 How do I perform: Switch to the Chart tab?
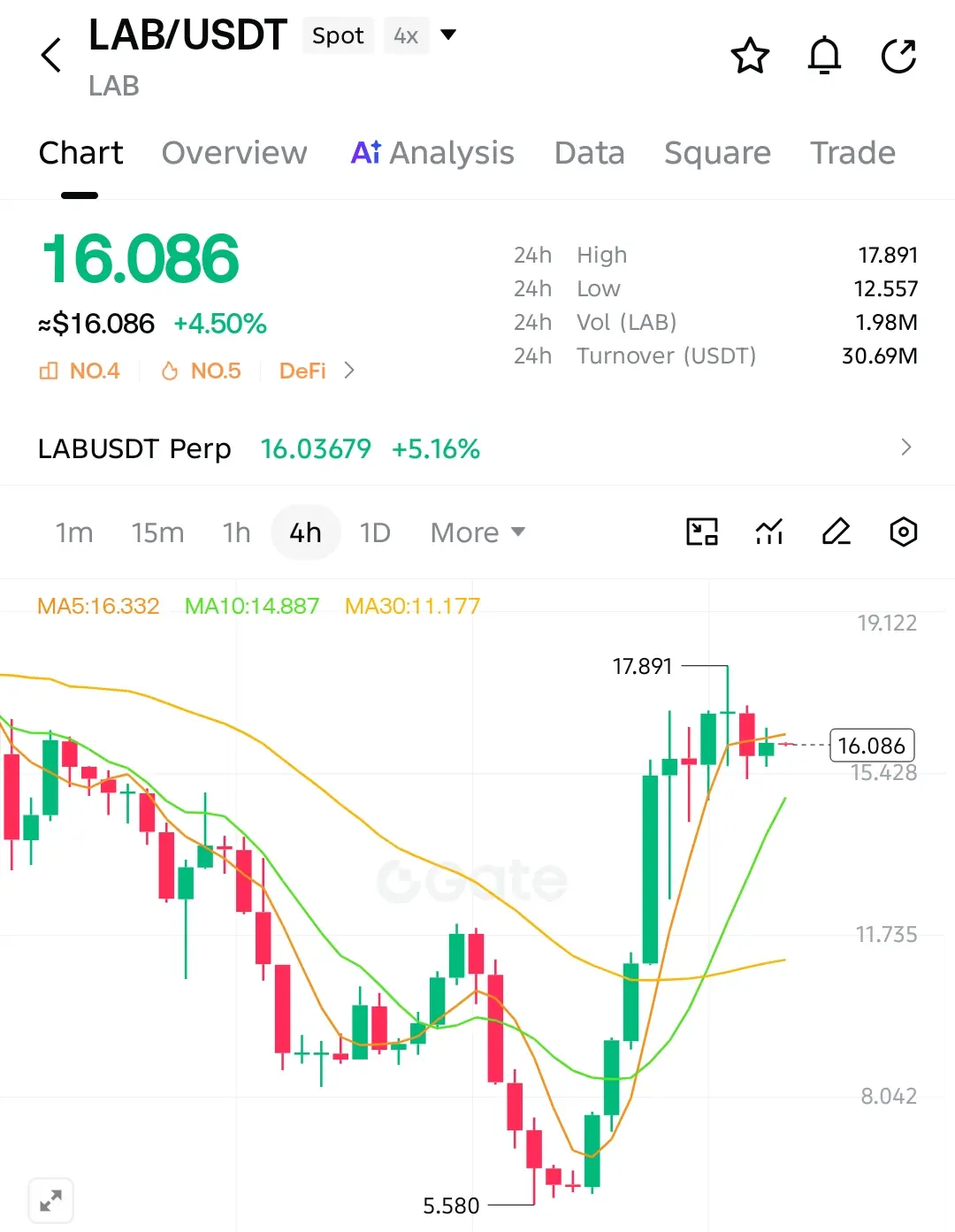pyautogui.click(x=80, y=153)
